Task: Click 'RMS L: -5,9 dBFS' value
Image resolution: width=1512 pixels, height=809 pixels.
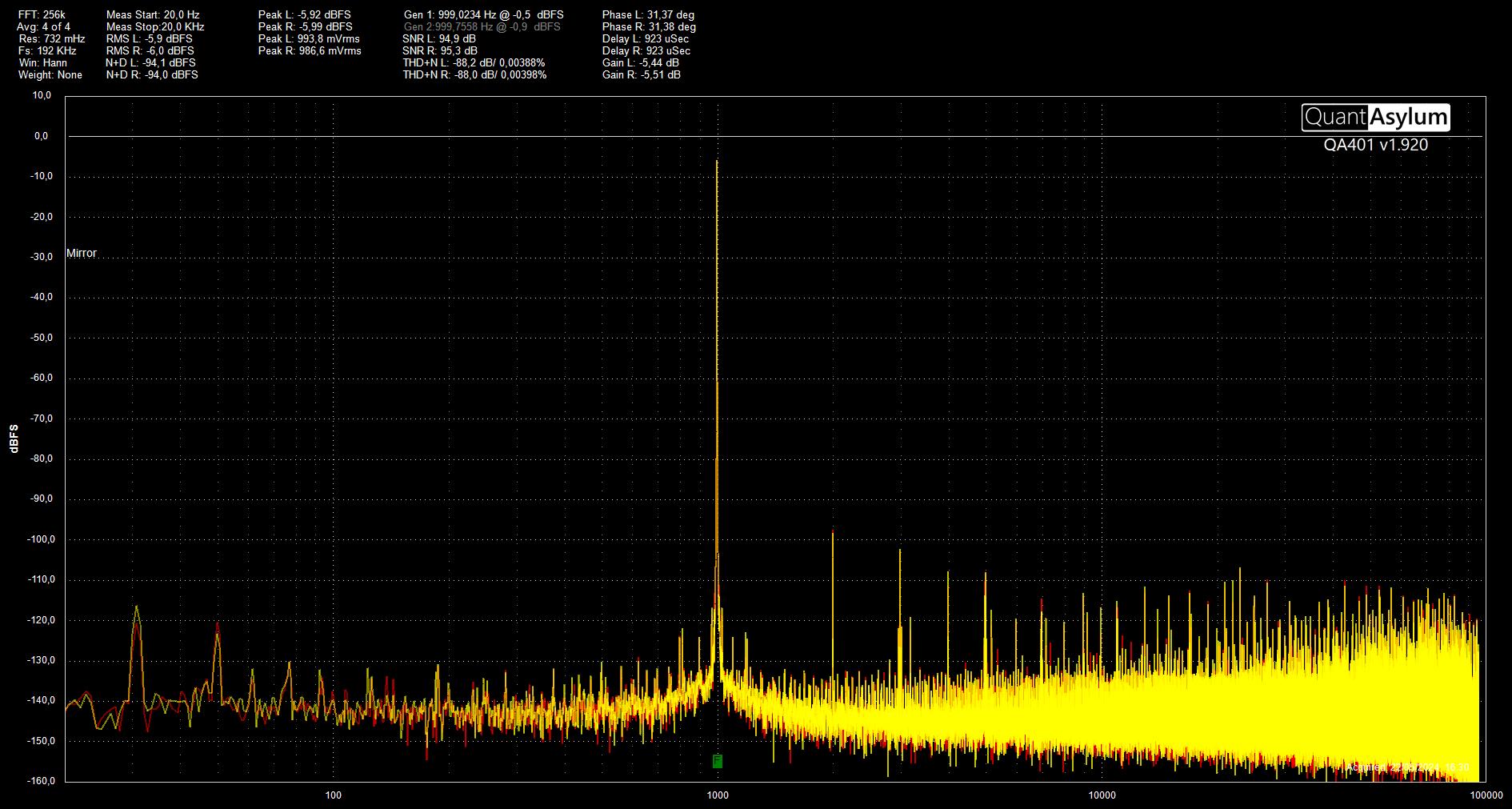Action: [150, 38]
